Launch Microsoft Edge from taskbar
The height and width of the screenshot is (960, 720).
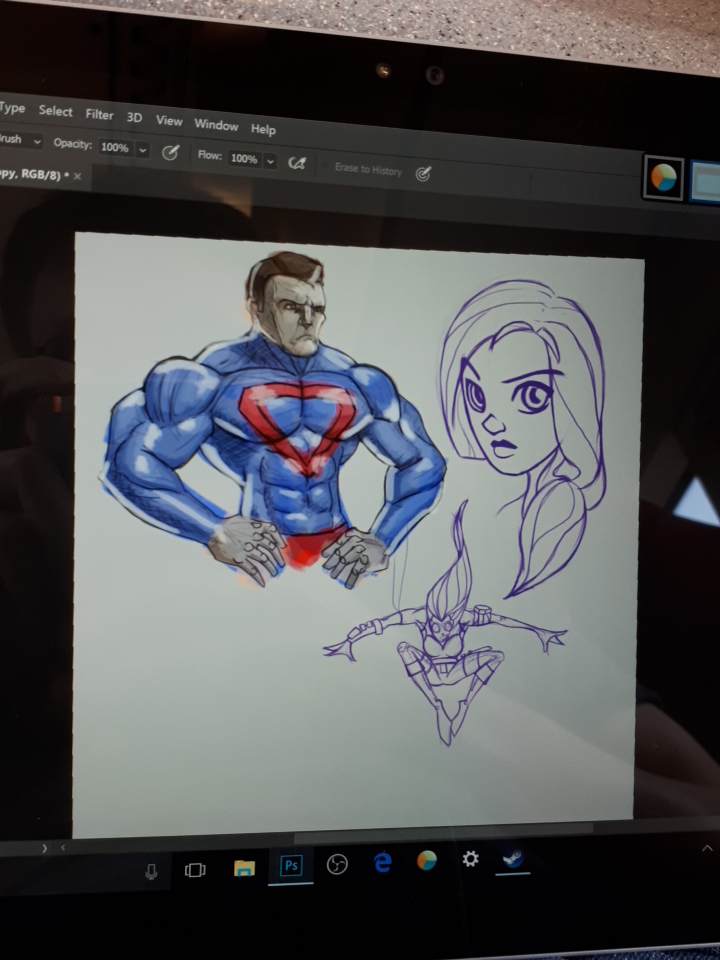coord(383,863)
